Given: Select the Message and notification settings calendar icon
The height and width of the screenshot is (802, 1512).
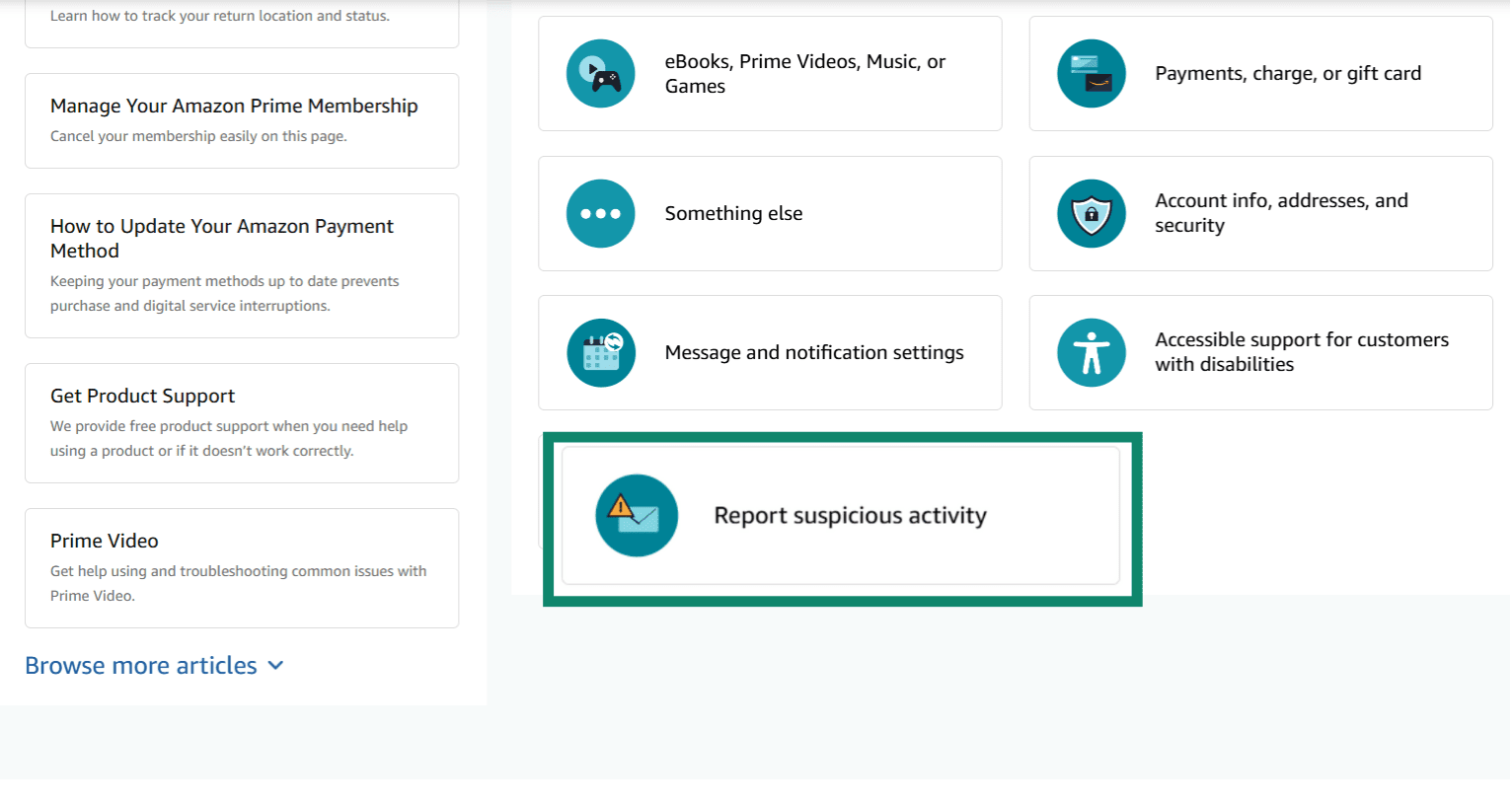Looking at the screenshot, I should click(x=601, y=352).
